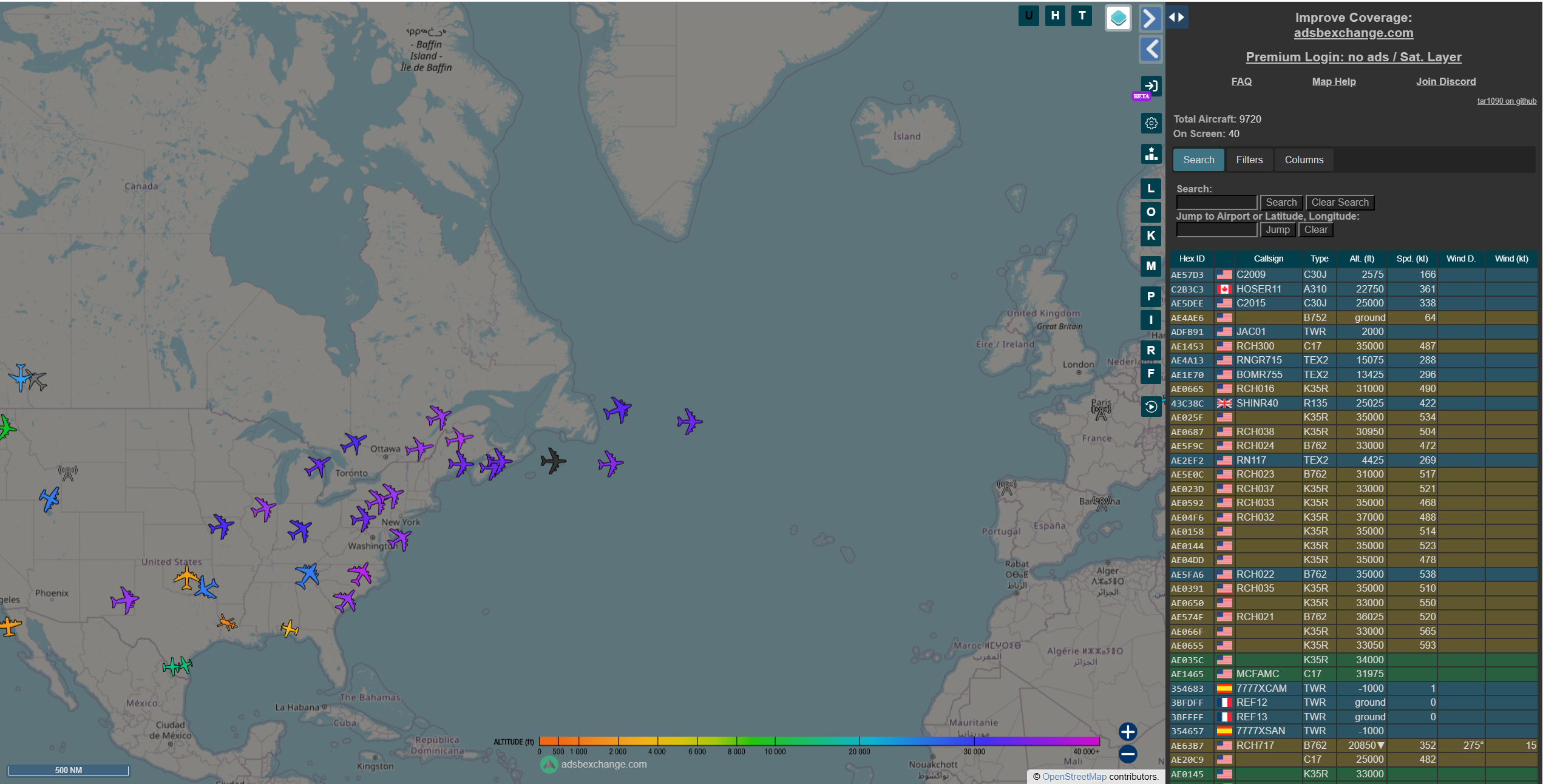Click the tower icon west of Portugal

pos(1006,487)
